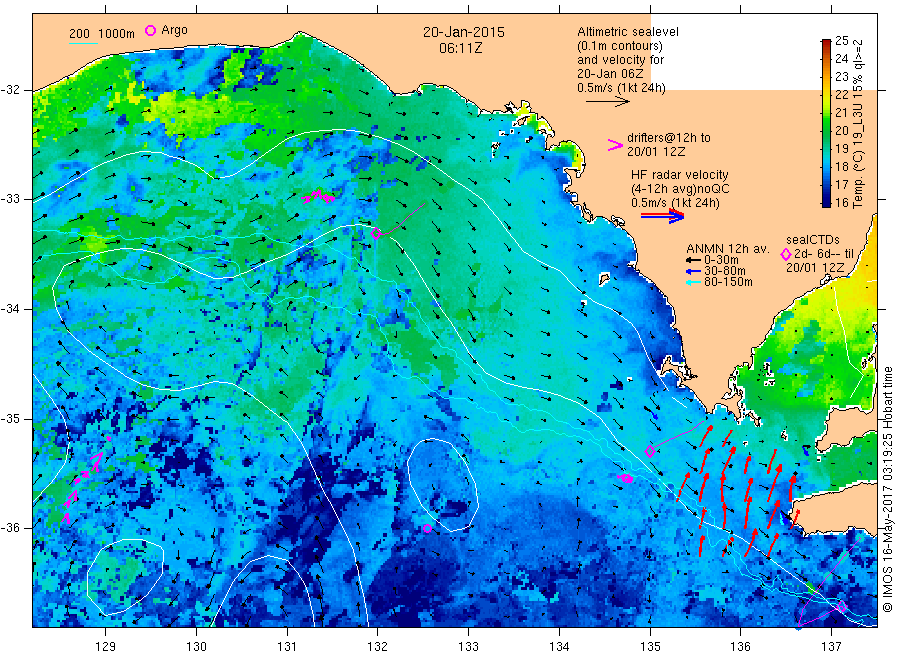Click the '200 1000m' depth contour label
900x660 pixels.
pos(102,34)
